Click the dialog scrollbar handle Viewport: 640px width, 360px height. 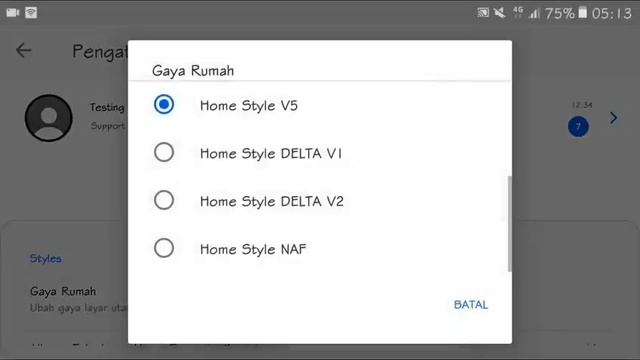pyautogui.click(x=509, y=224)
